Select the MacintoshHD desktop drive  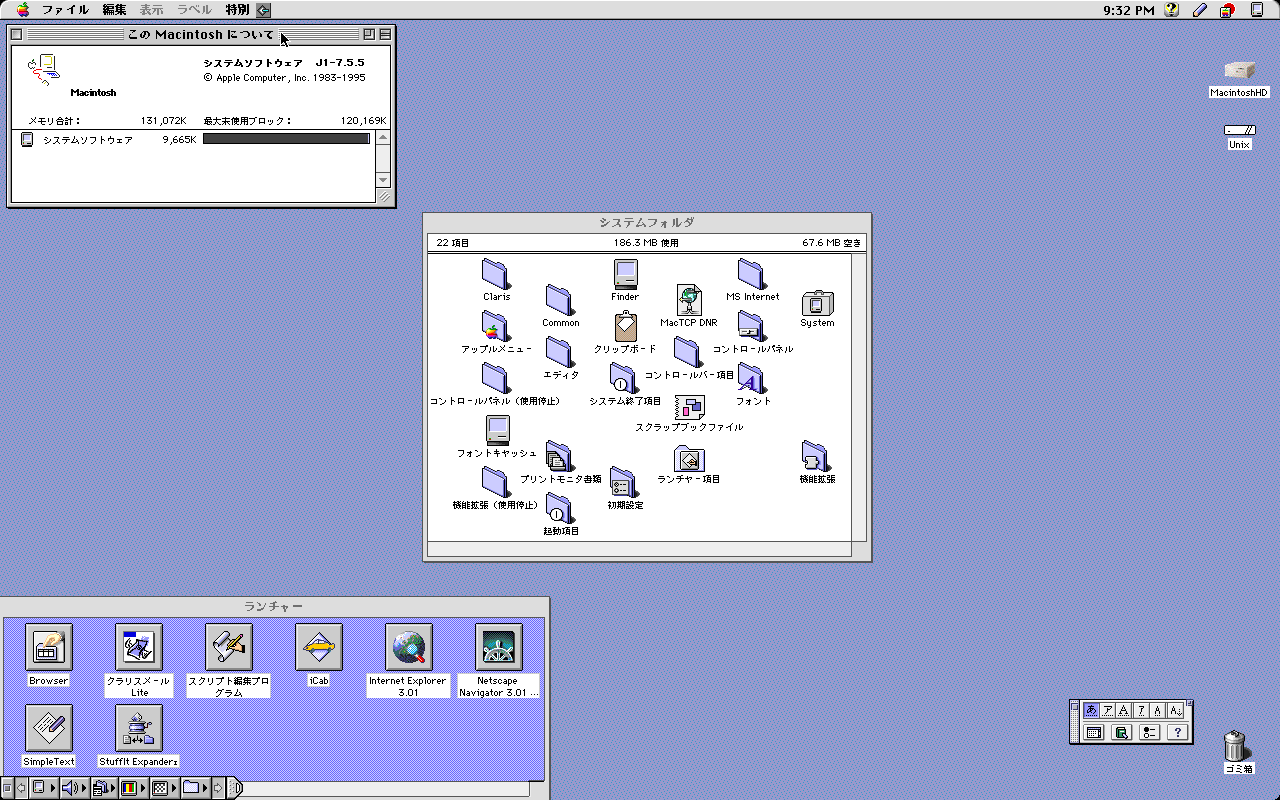pos(1240,71)
